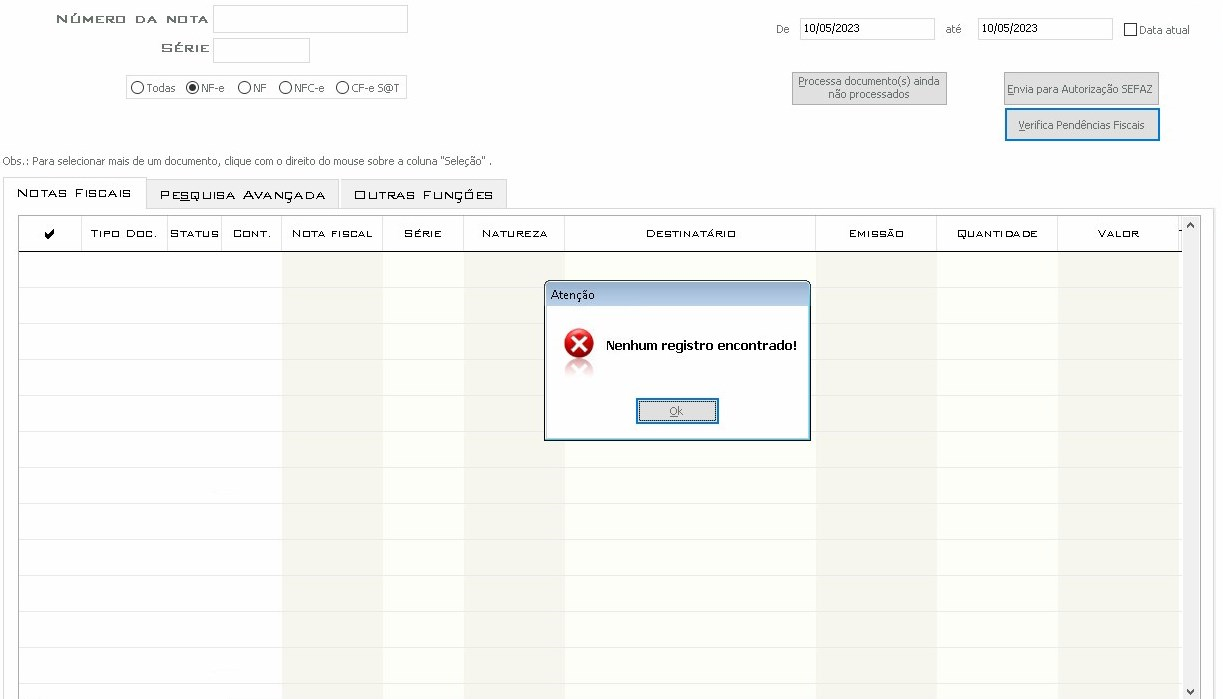Click the Quantidade column header

997,234
